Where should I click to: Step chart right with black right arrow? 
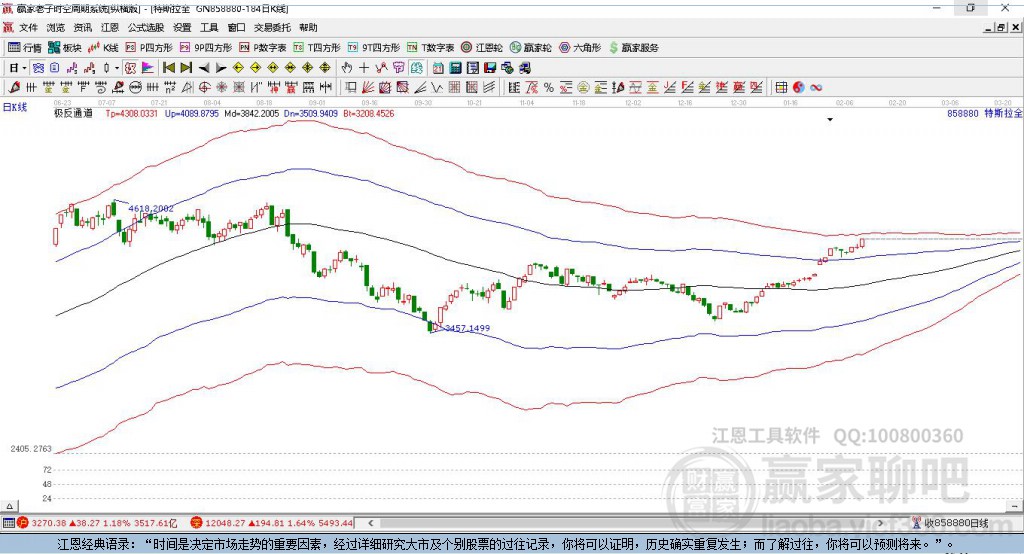tap(221, 68)
